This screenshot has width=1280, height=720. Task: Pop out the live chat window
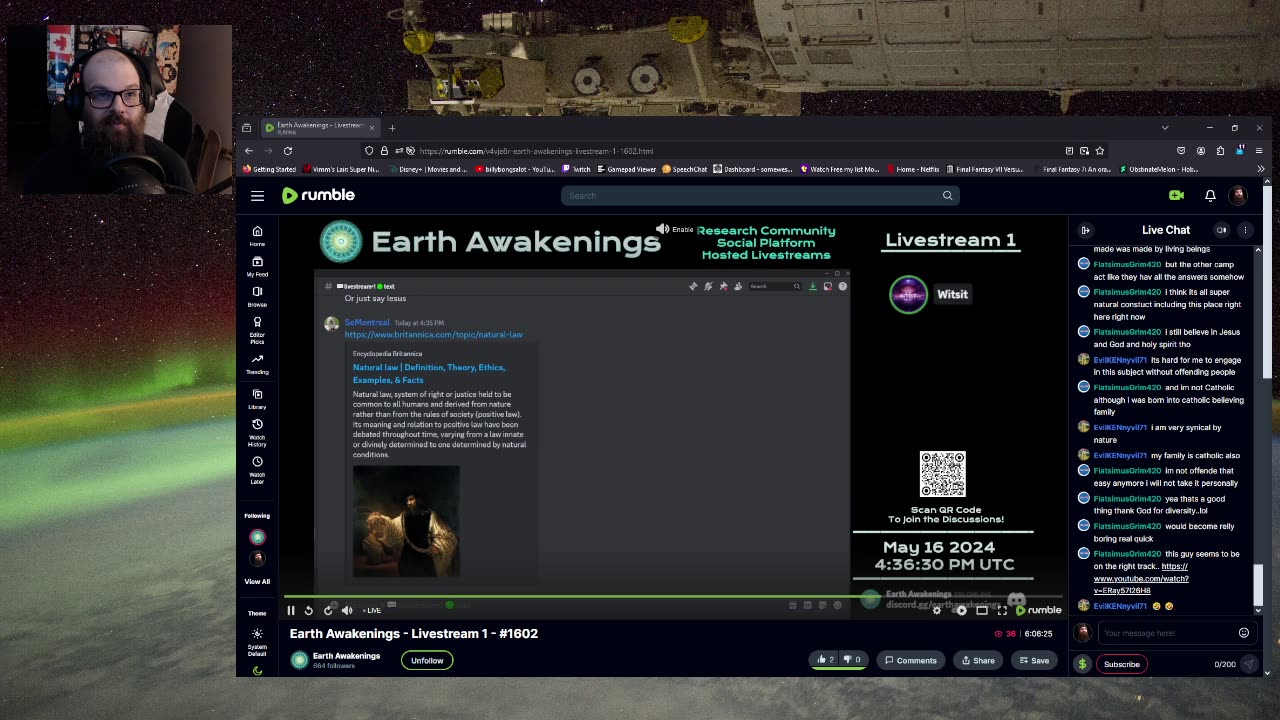1222,230
